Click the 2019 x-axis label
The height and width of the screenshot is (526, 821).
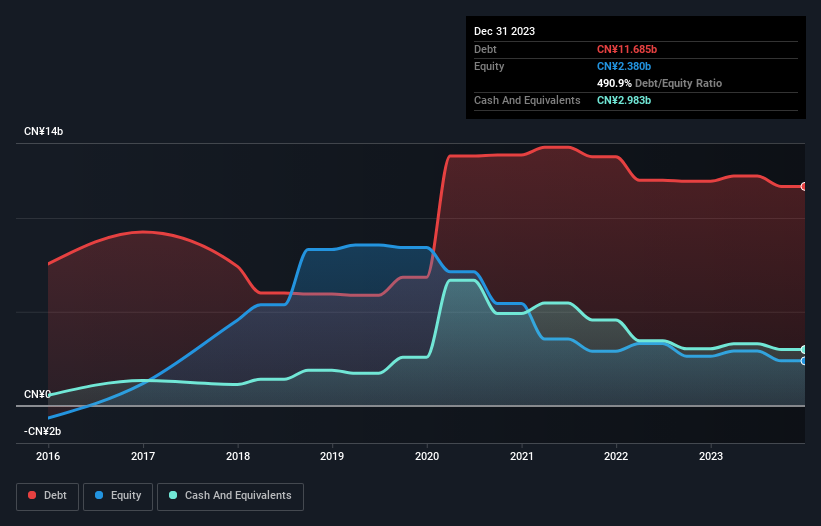pos(332,456)
